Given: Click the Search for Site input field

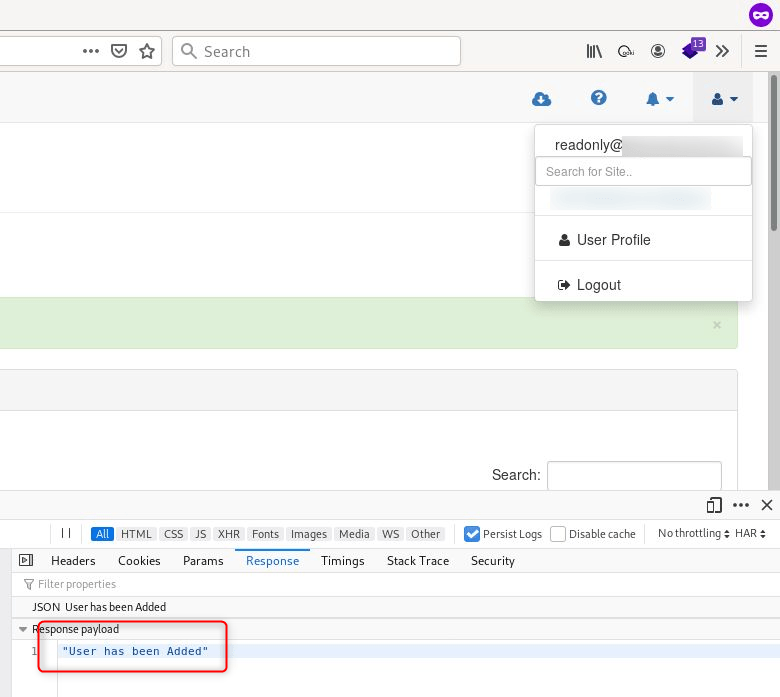Looking at the screenshot, I should tap(643, 171).
